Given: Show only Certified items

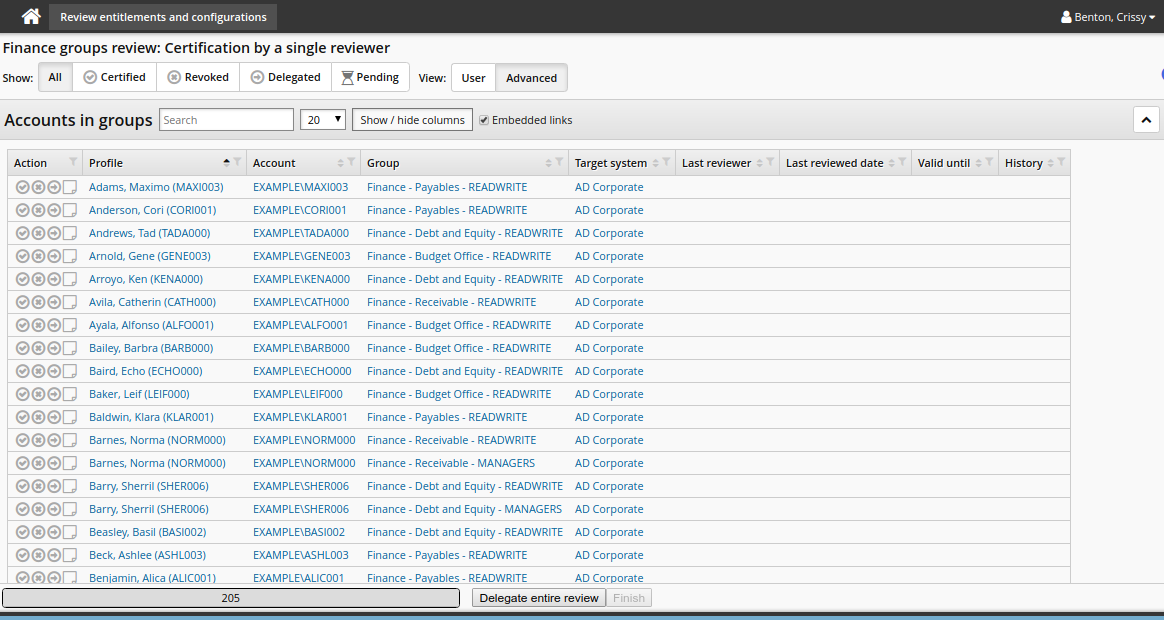Looking at the screenshot, I should (114, 77).
